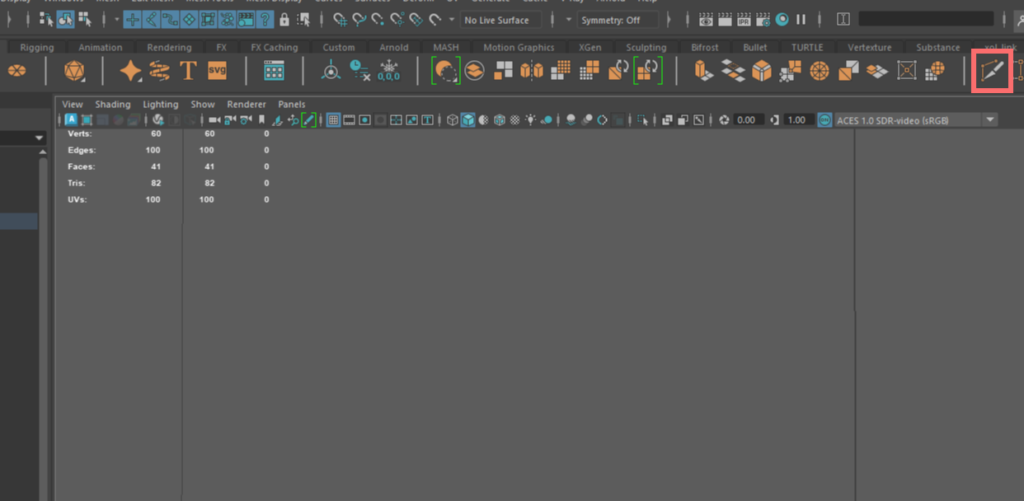This screenshot has height=501, width=1024.
Task: Select by component type mode icon
Action: (85, 20)
